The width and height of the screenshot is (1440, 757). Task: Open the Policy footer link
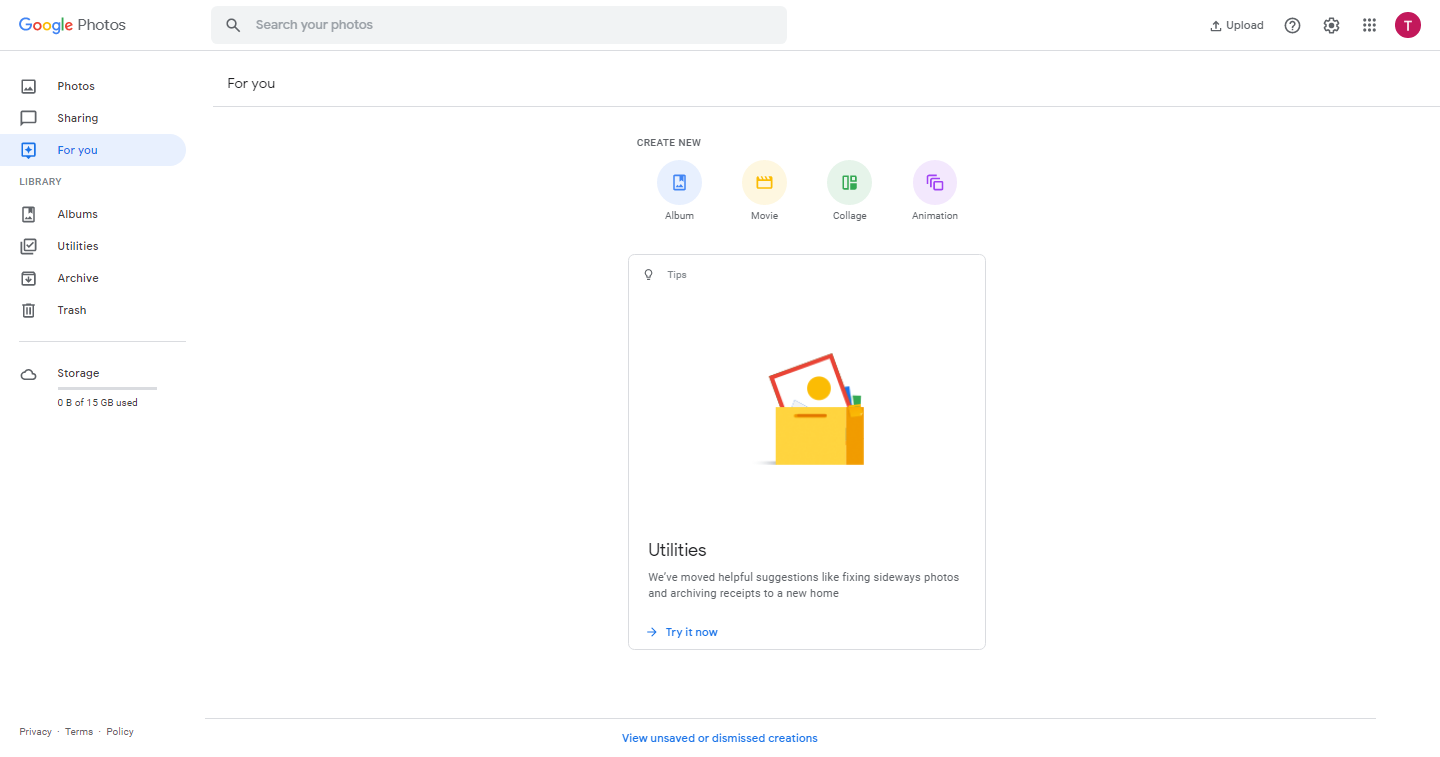(x=120, y=732)
